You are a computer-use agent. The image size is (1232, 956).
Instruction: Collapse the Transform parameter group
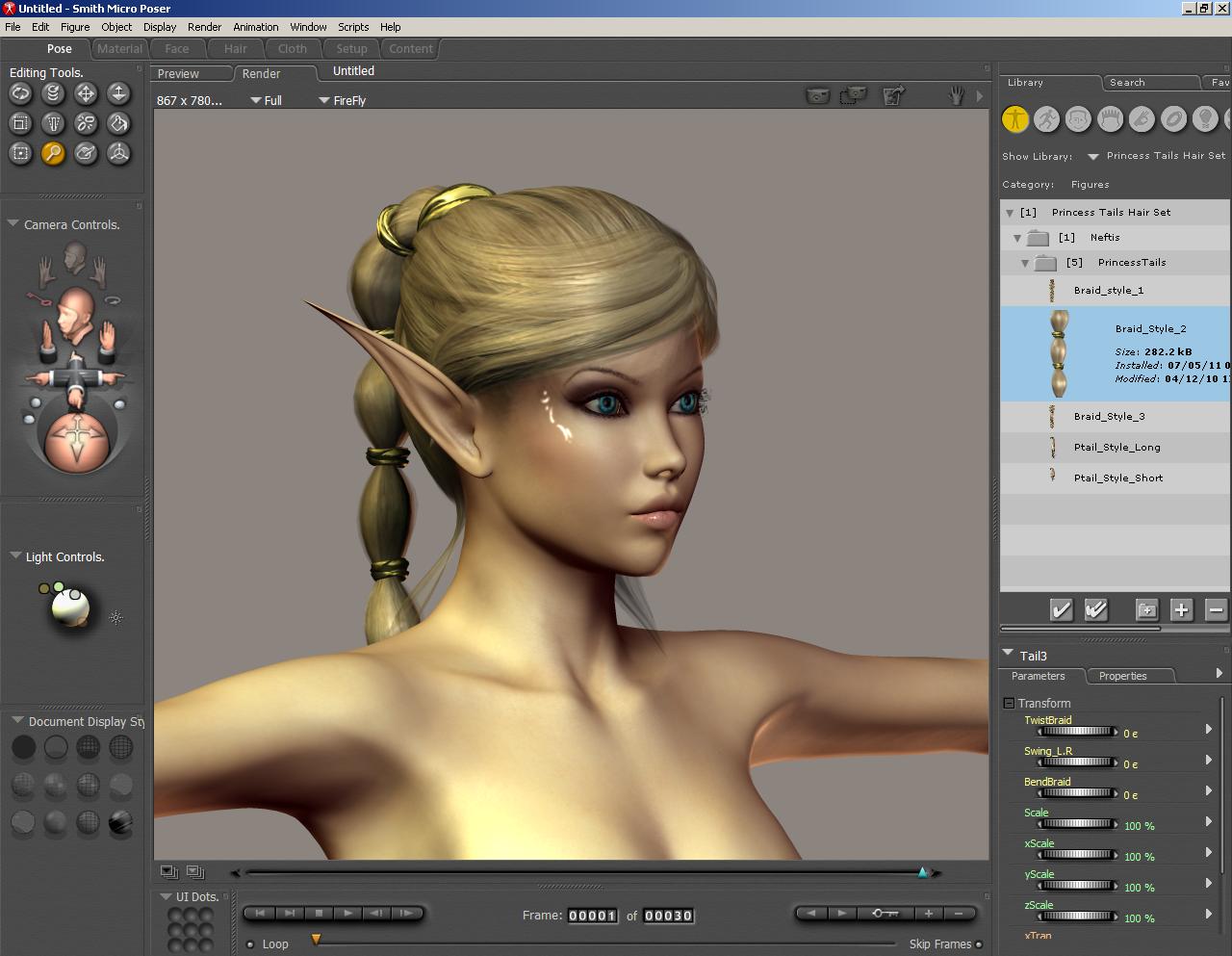pyautogui.click(x=1009, y=704)
